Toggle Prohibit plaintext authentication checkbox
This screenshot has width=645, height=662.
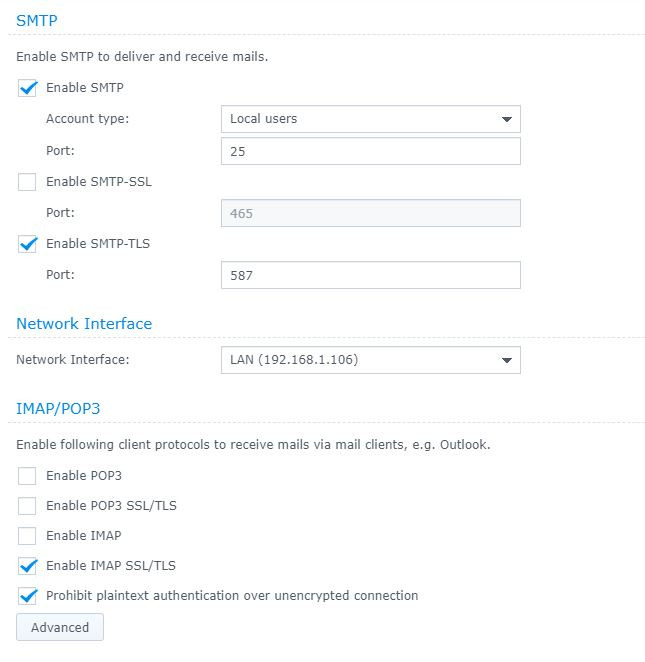(27, 596)
